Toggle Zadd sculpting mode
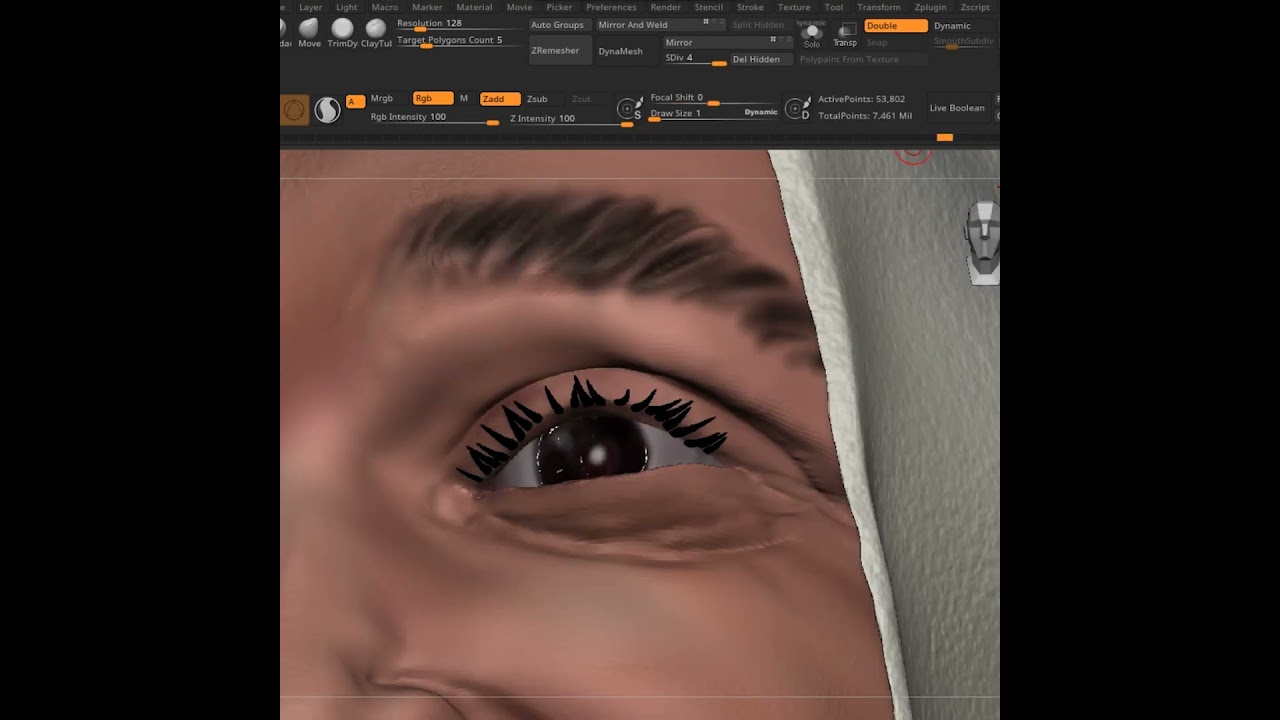The width and height of the screenshot is (1280, 720). [x=499, y=99]
